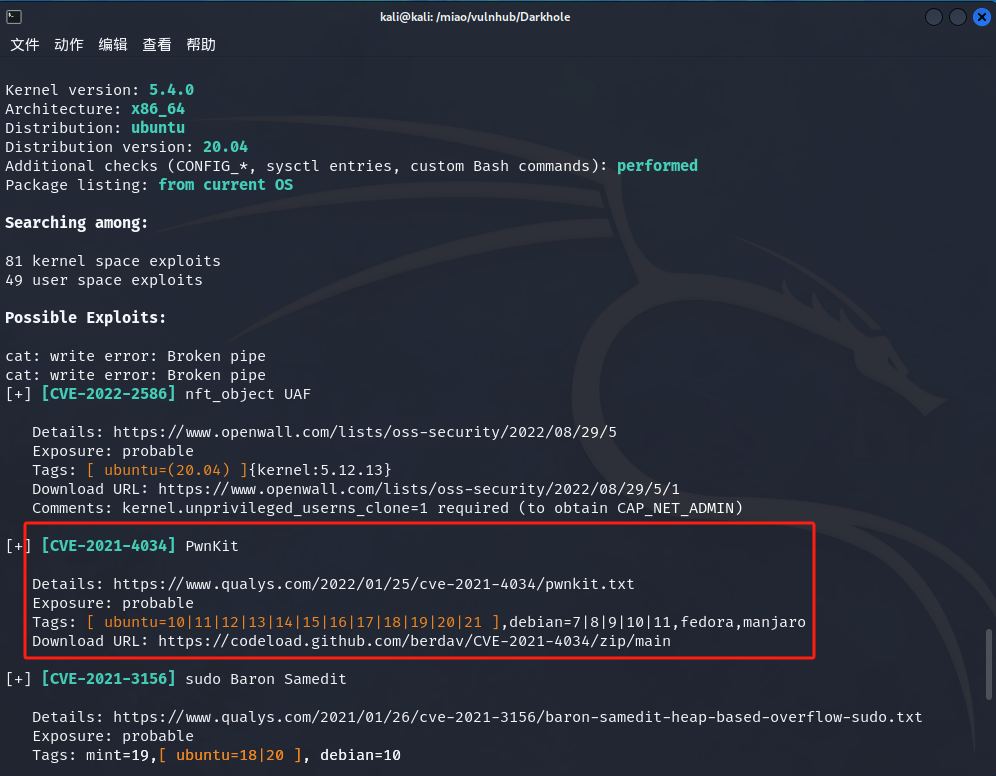Open the openwall Download URL ending in /5/1
This screenshot has height=776, width=996.
coord(418,489)
